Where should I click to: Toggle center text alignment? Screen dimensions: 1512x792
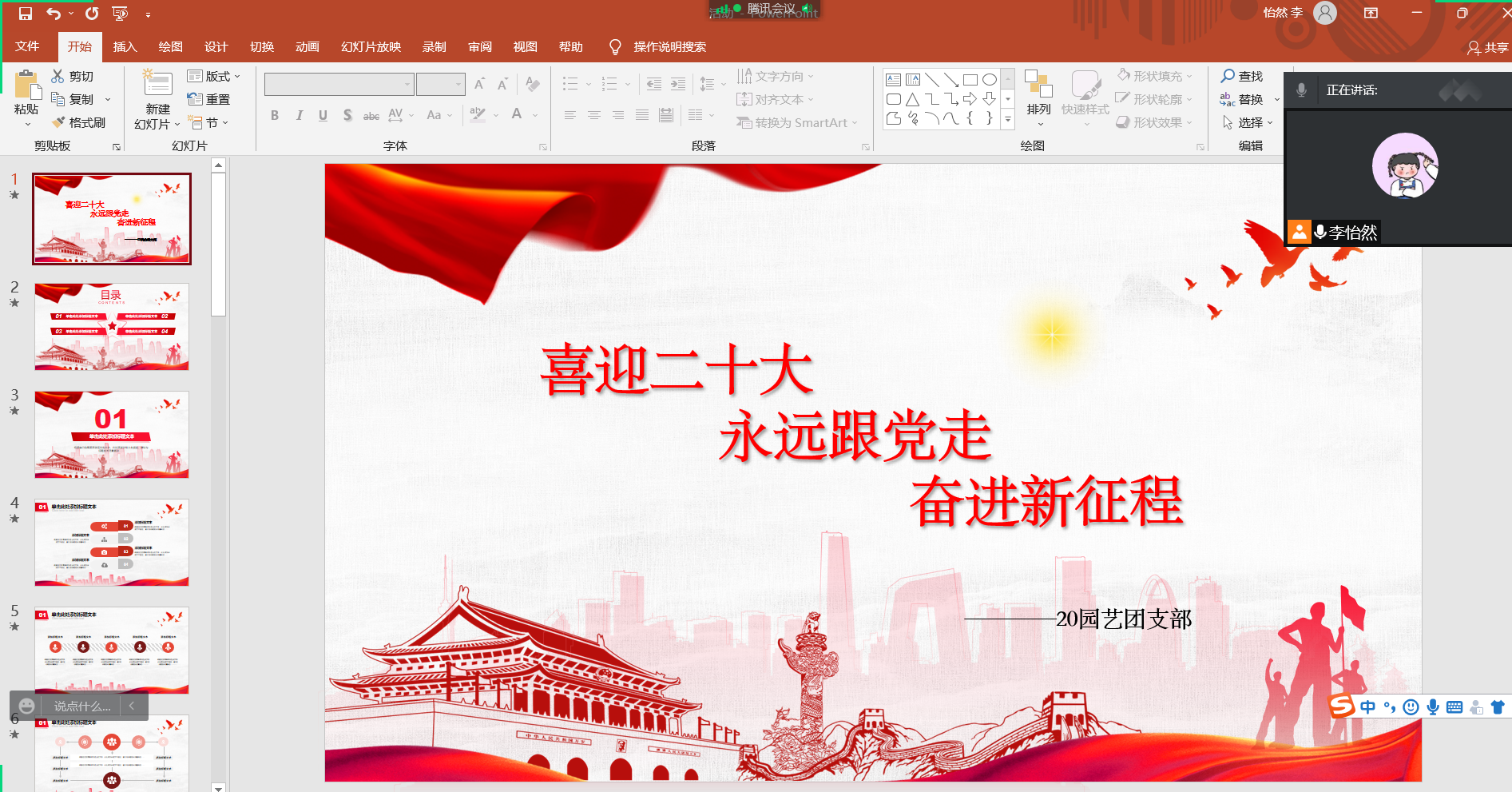[x=593, y=115]
